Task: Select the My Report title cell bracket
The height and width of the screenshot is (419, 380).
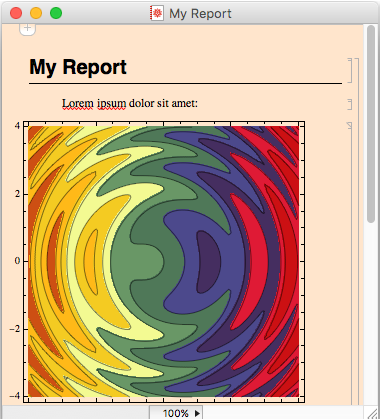Action: click(350, 70)
